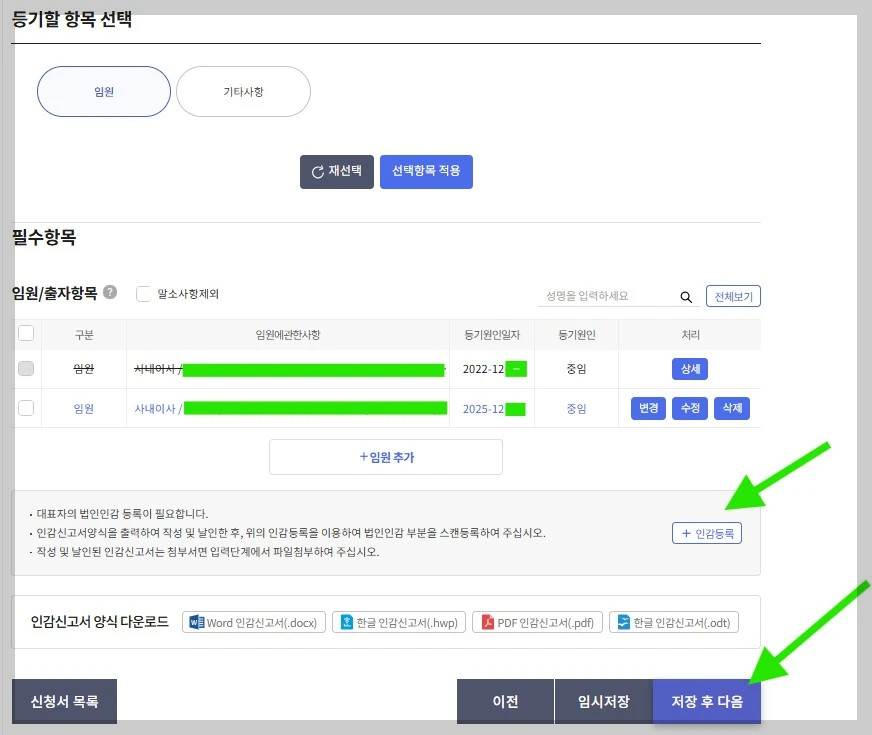Click 수정 button for the 2025-12 row
The image size is (872, 735).
pyautogui.click(x=690, y=408)
